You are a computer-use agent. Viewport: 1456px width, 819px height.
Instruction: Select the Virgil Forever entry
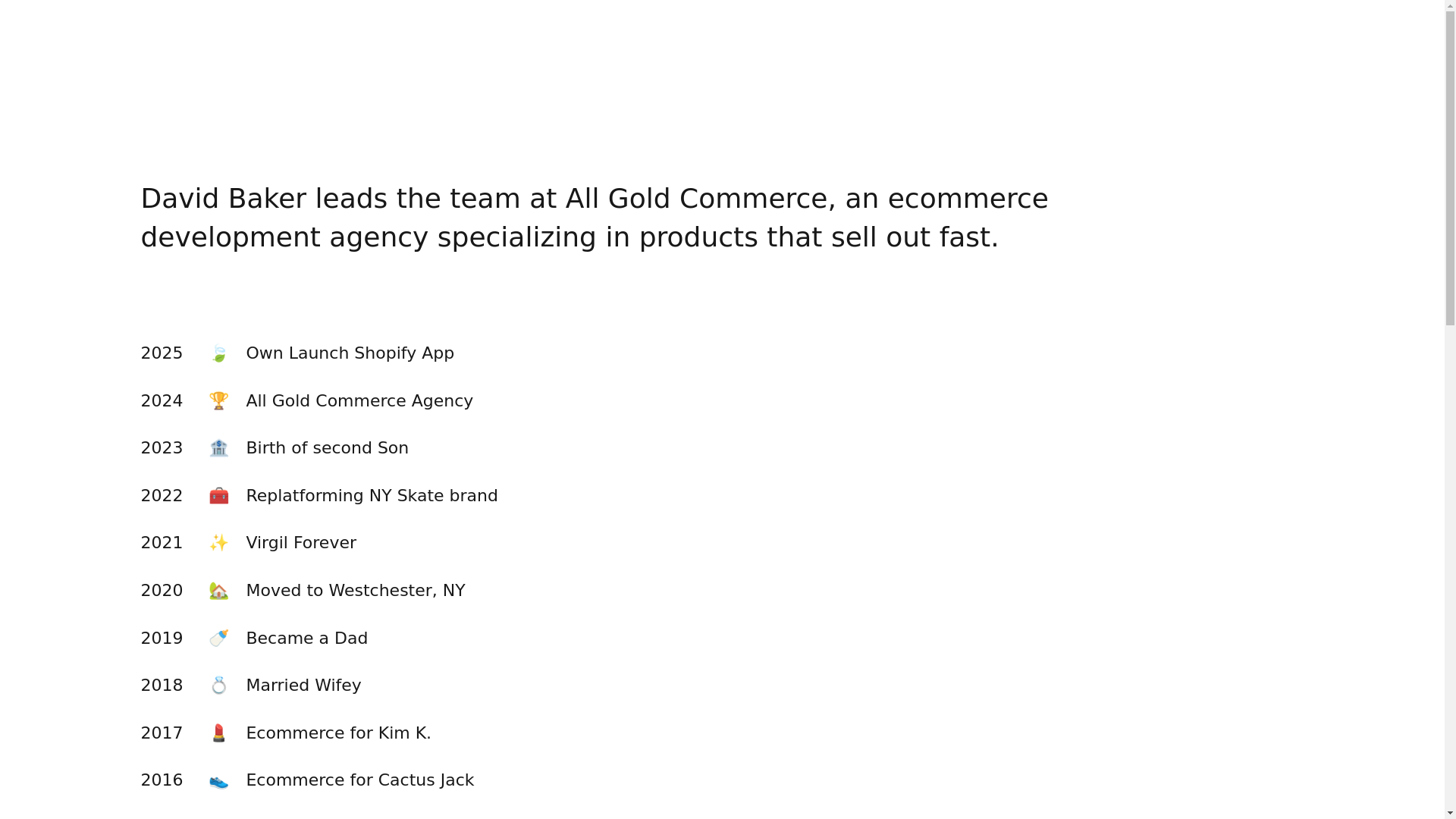click(301, 543)
